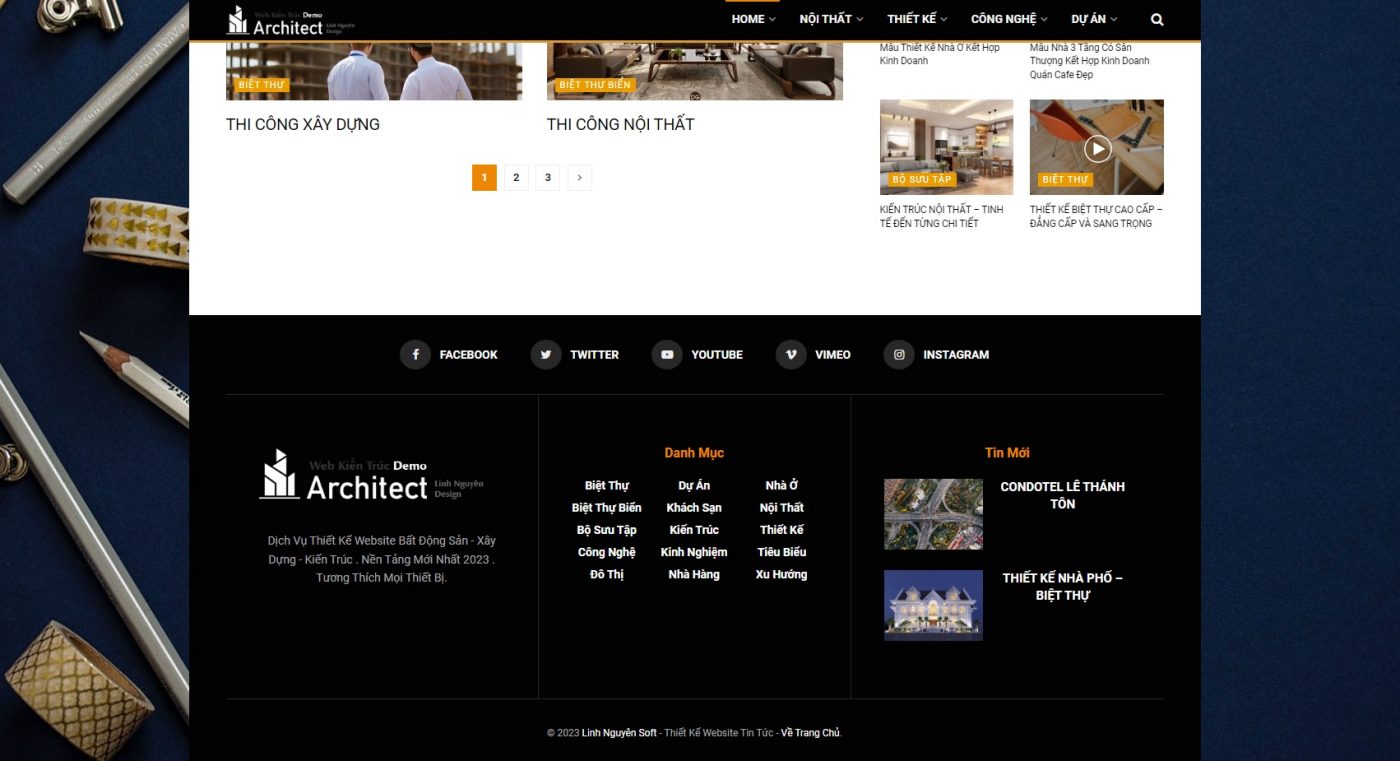
Task: Click the next page arrow
Action: click(x=579, y=178)
